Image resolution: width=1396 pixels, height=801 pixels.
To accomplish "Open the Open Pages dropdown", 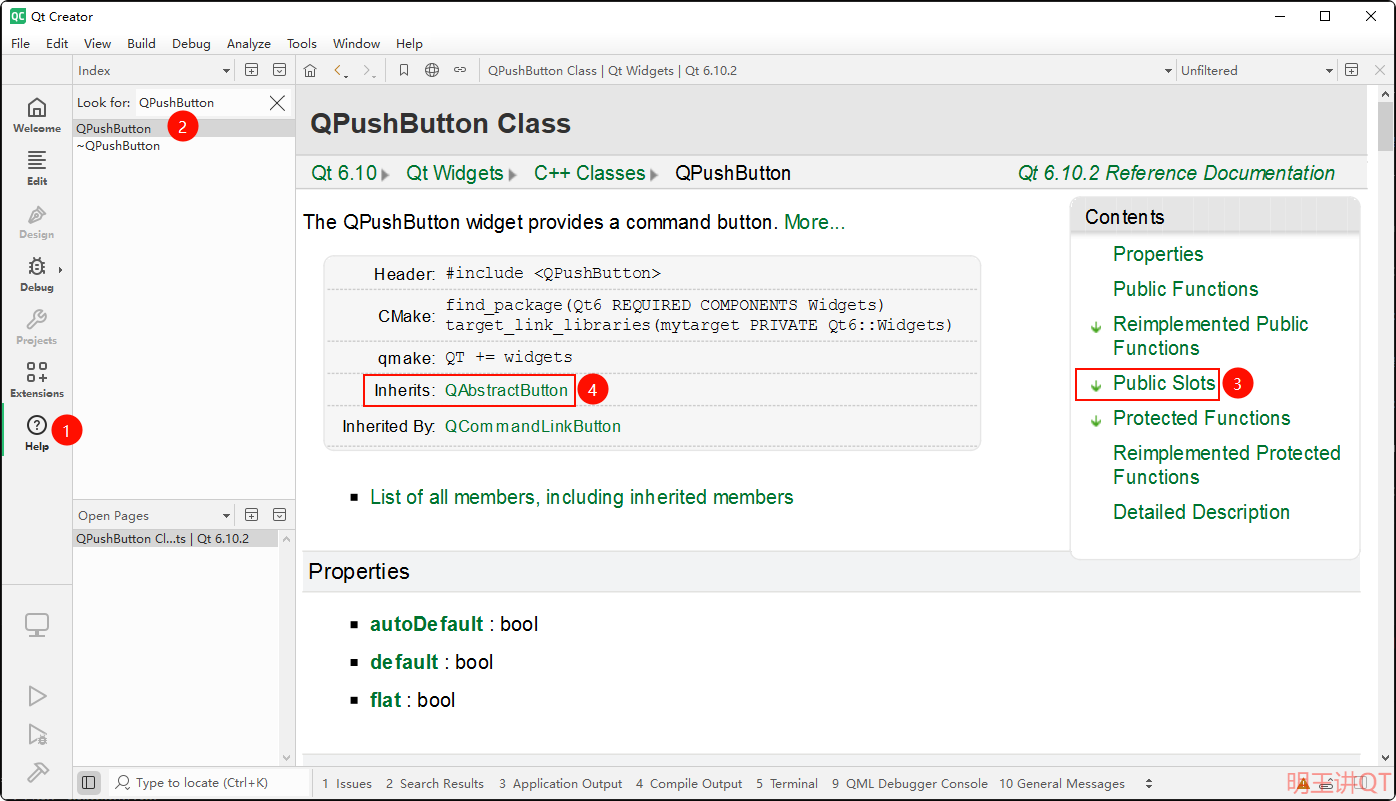I will [x=152, y=514].
